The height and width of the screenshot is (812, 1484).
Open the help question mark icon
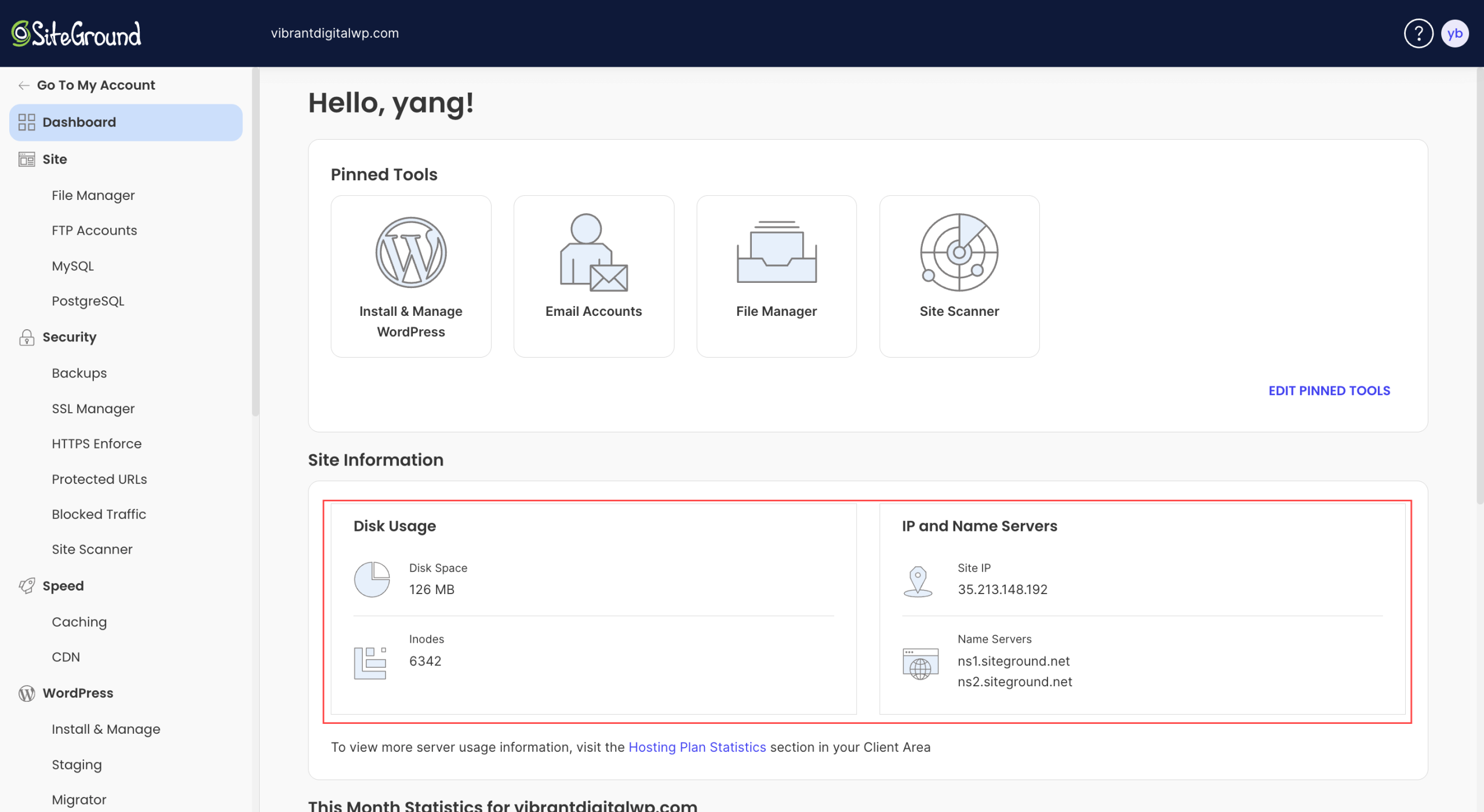pos(1418,34)
